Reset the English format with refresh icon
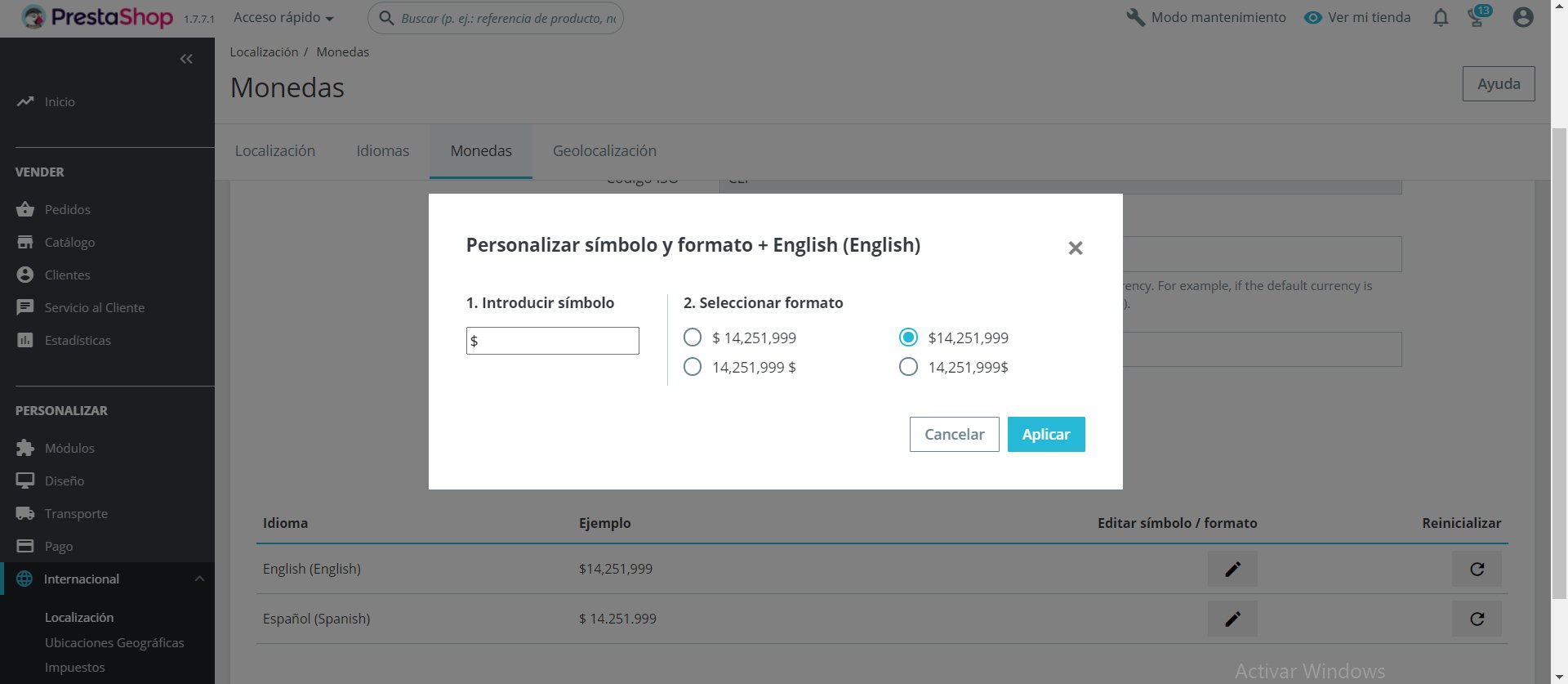The image size is (1568, 684). pyautogui.click(x=1477, y=570)
